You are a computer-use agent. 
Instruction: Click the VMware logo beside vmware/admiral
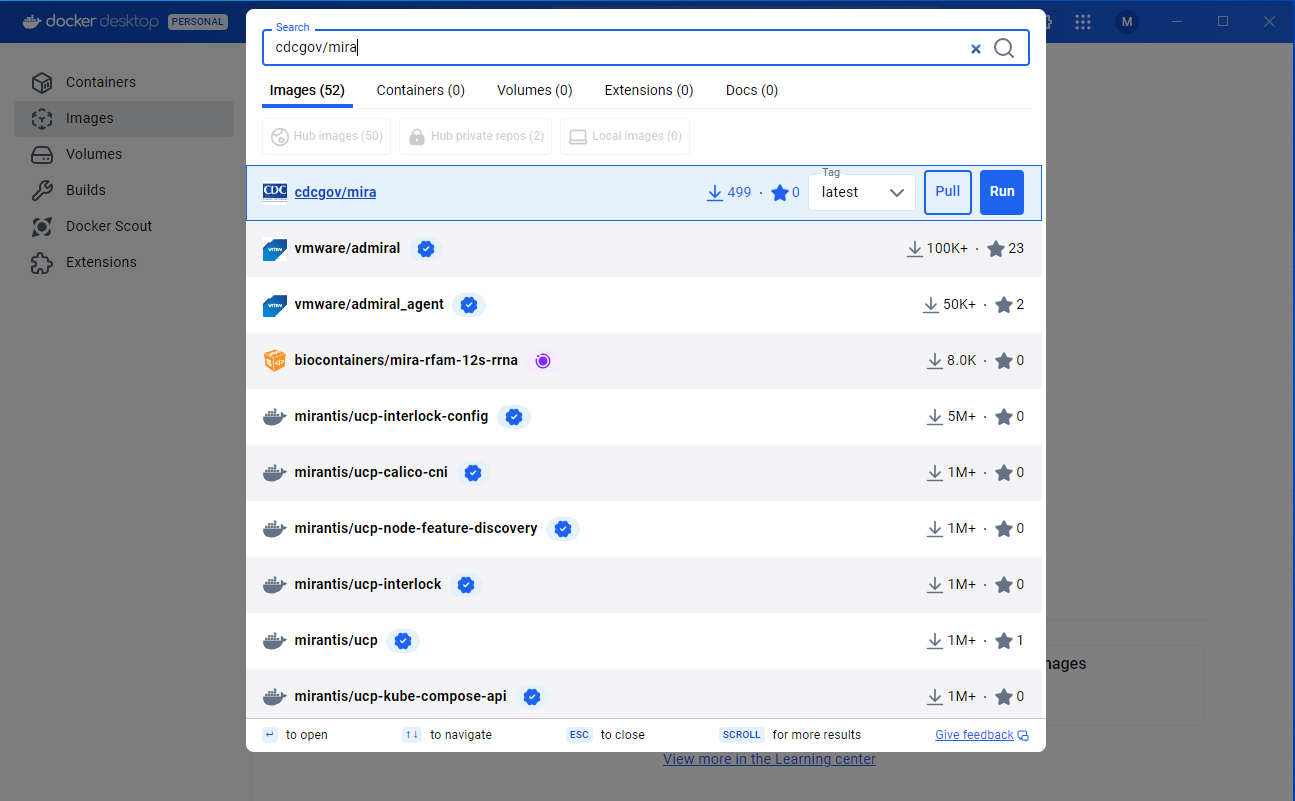[x=275, y=249]
